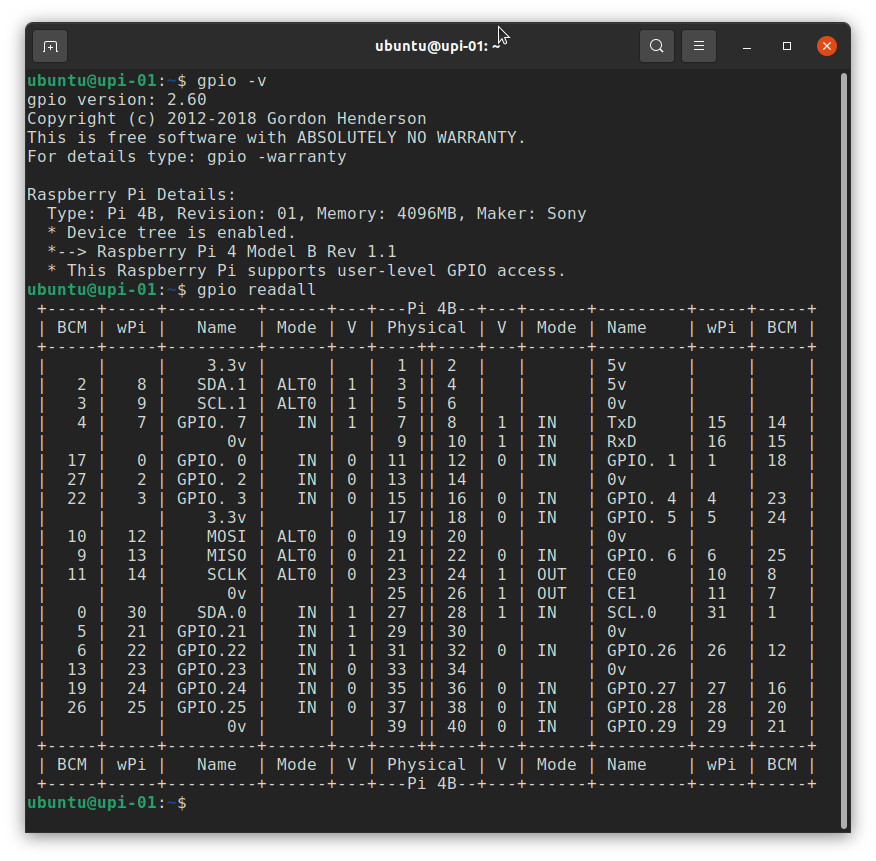Click the CE1 name cell

621,594
